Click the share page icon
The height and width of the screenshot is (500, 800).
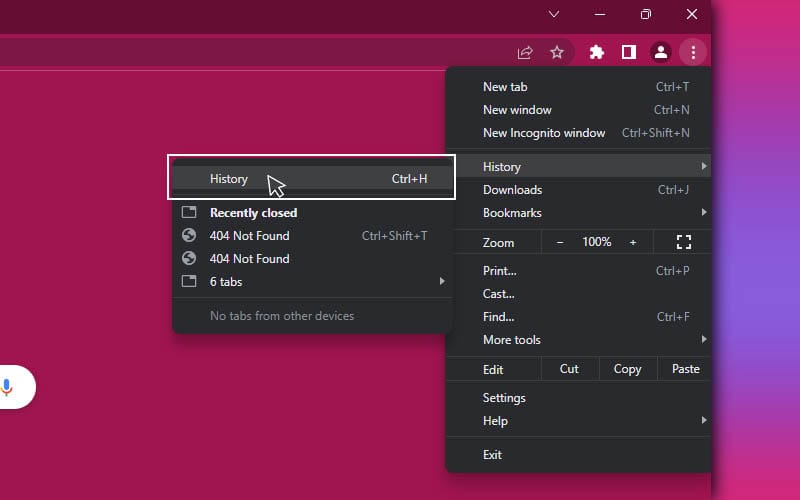point(525,52)
